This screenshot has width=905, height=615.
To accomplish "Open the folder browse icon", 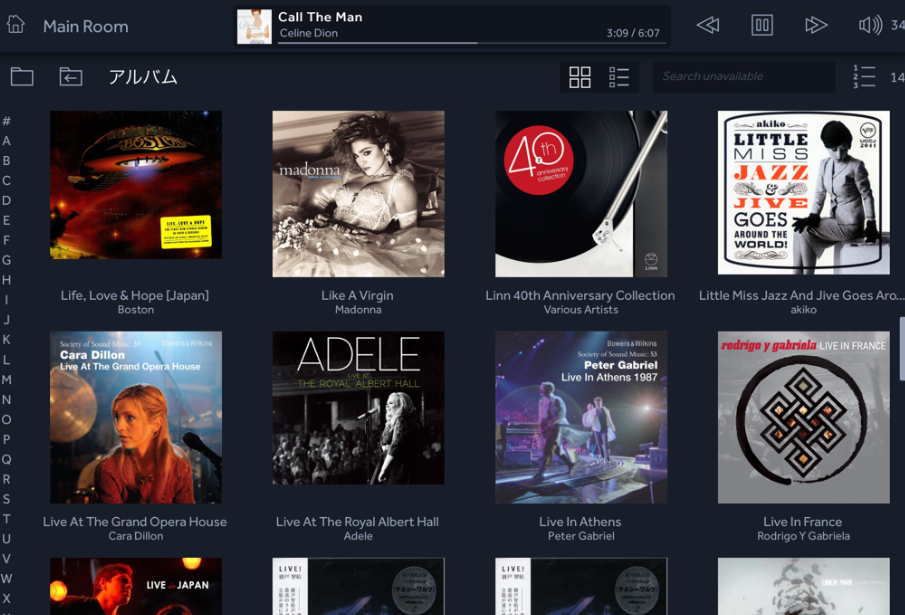I will 22,76.
